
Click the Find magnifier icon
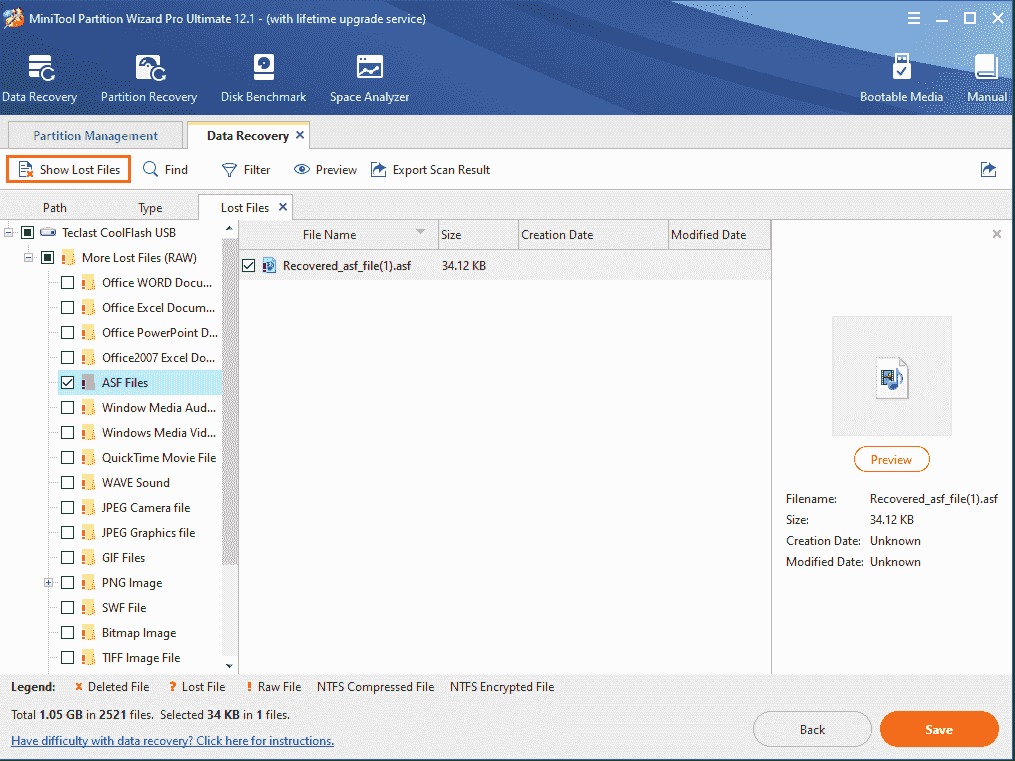pyautogui.click(x=150, y=170)
